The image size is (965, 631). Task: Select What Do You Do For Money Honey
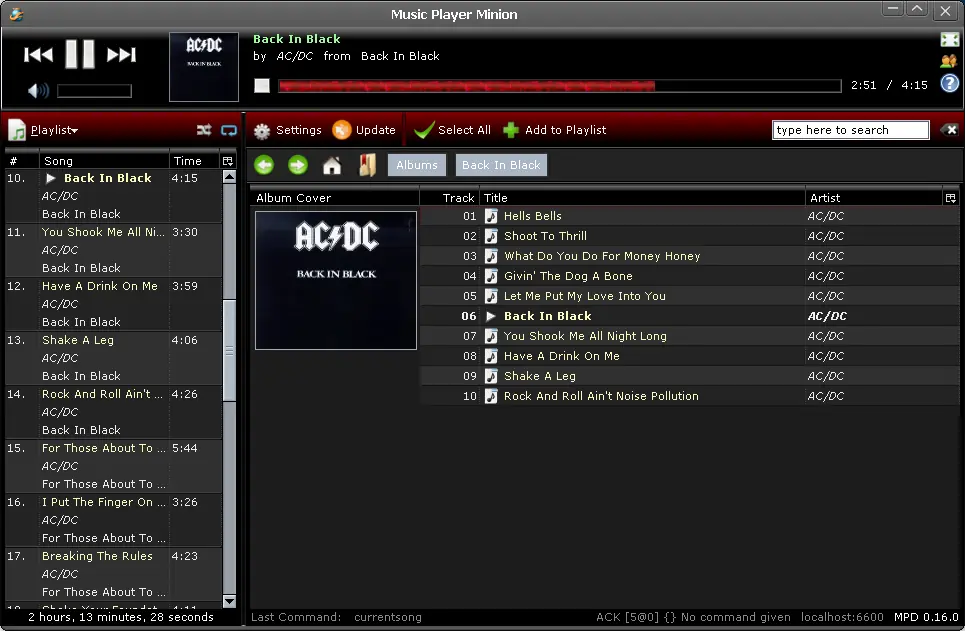click(602, 256)
